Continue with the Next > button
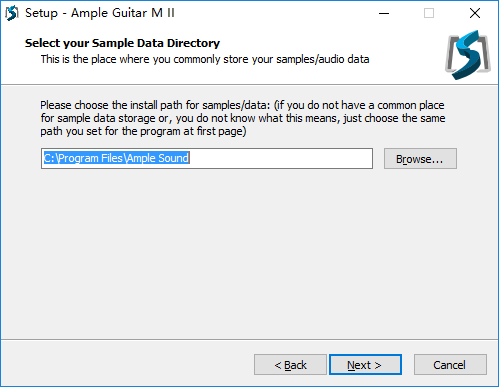This screenshot has width=499, height=387. point(365,365)
